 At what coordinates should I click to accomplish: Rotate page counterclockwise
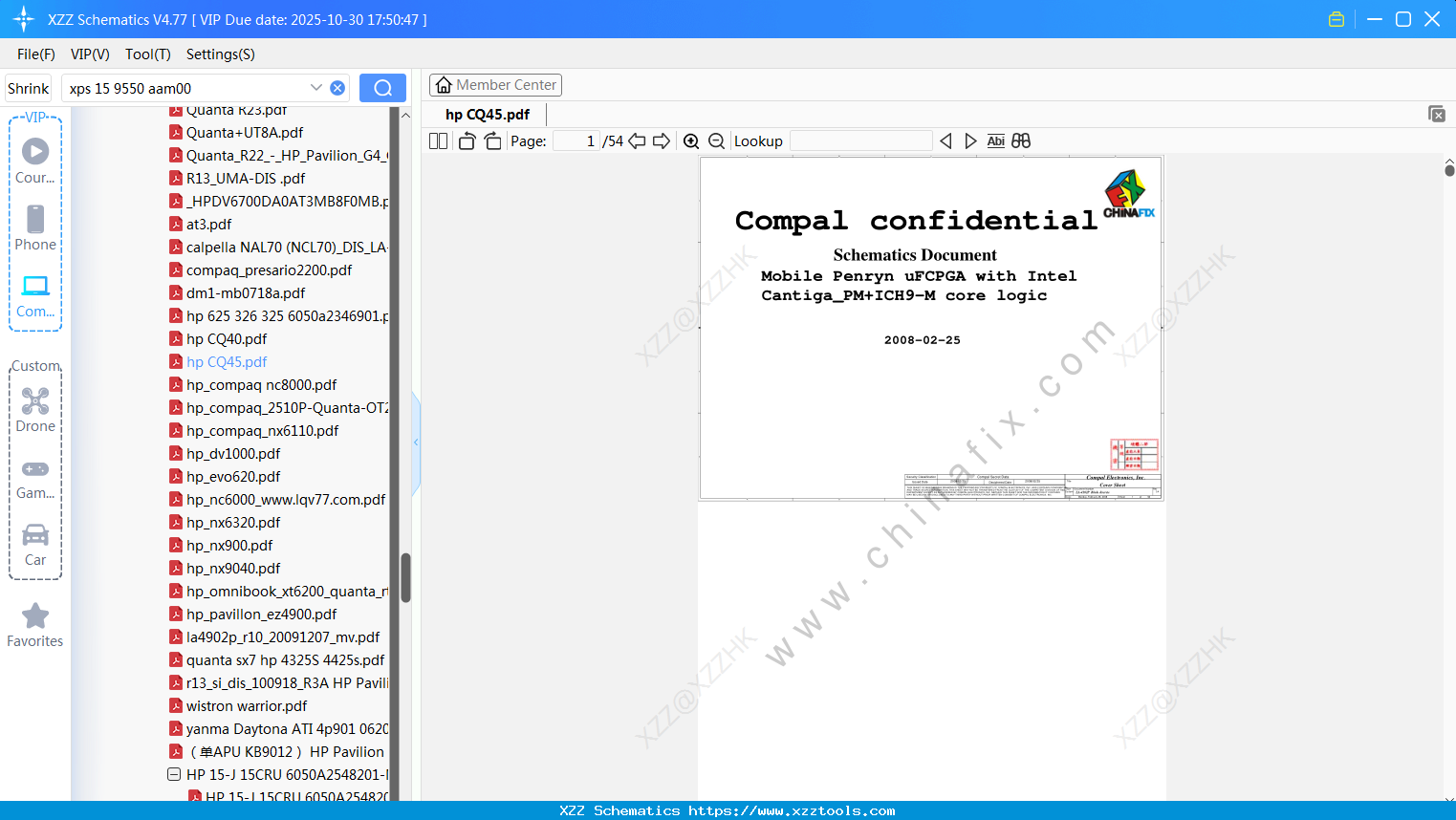[467, 140]
